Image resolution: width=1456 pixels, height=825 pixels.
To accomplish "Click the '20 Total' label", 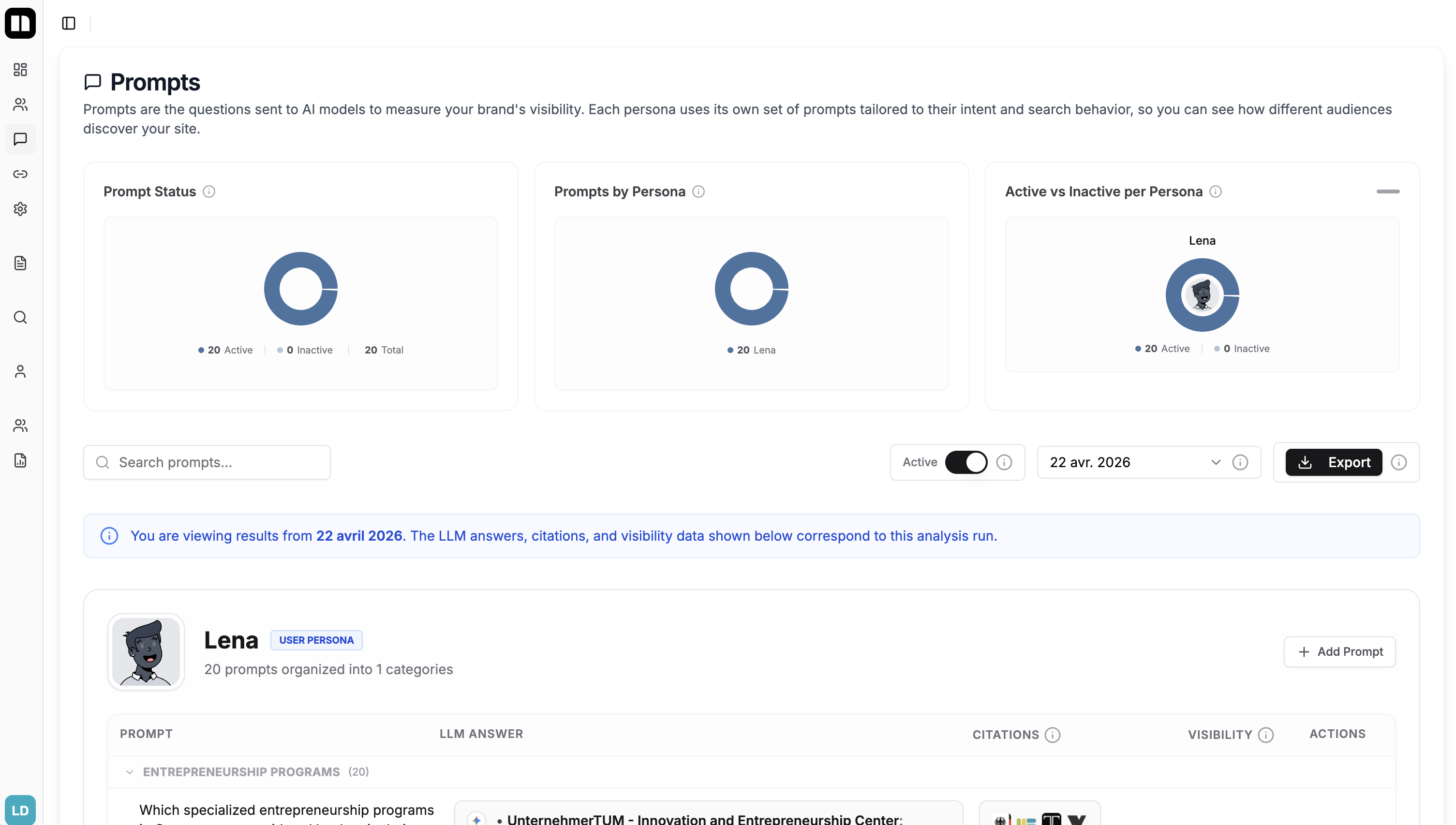I will point(384,350).
